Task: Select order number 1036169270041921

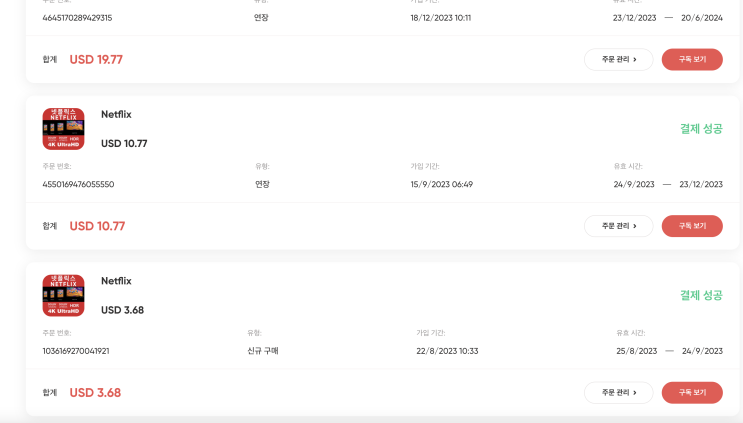Action: pos(76,351)
